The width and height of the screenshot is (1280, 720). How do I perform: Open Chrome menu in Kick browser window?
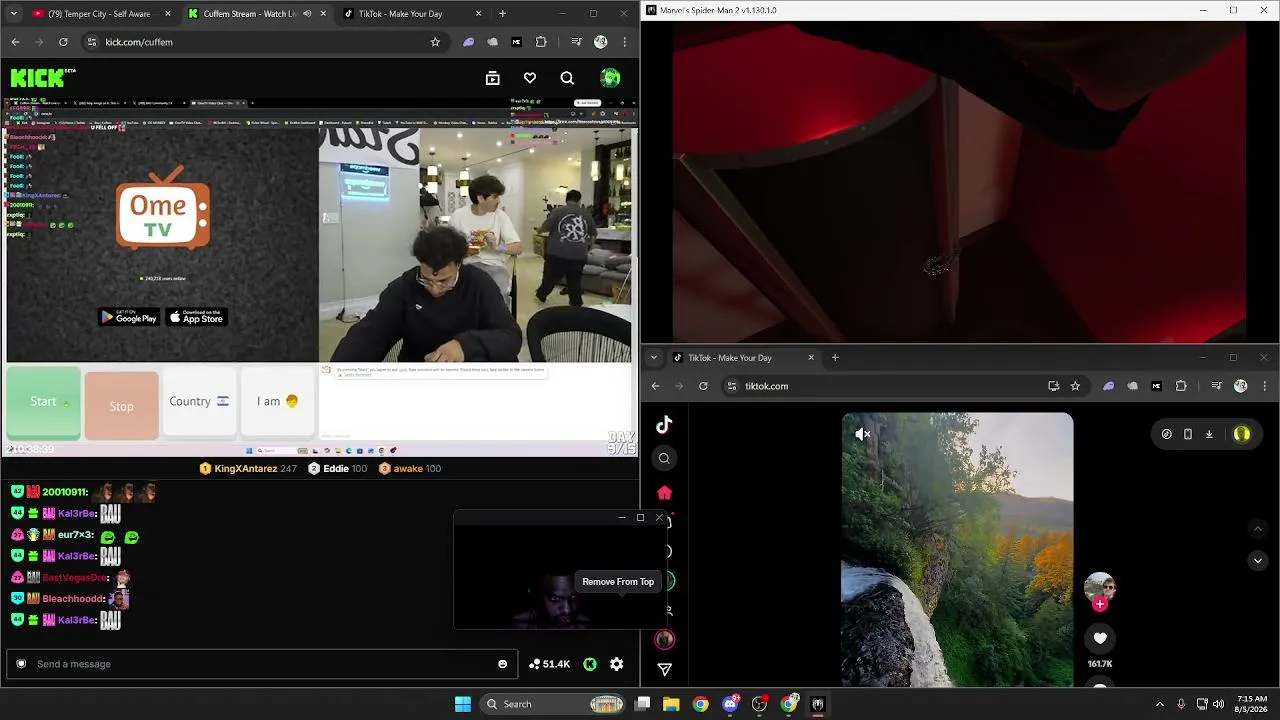(625, 42)
